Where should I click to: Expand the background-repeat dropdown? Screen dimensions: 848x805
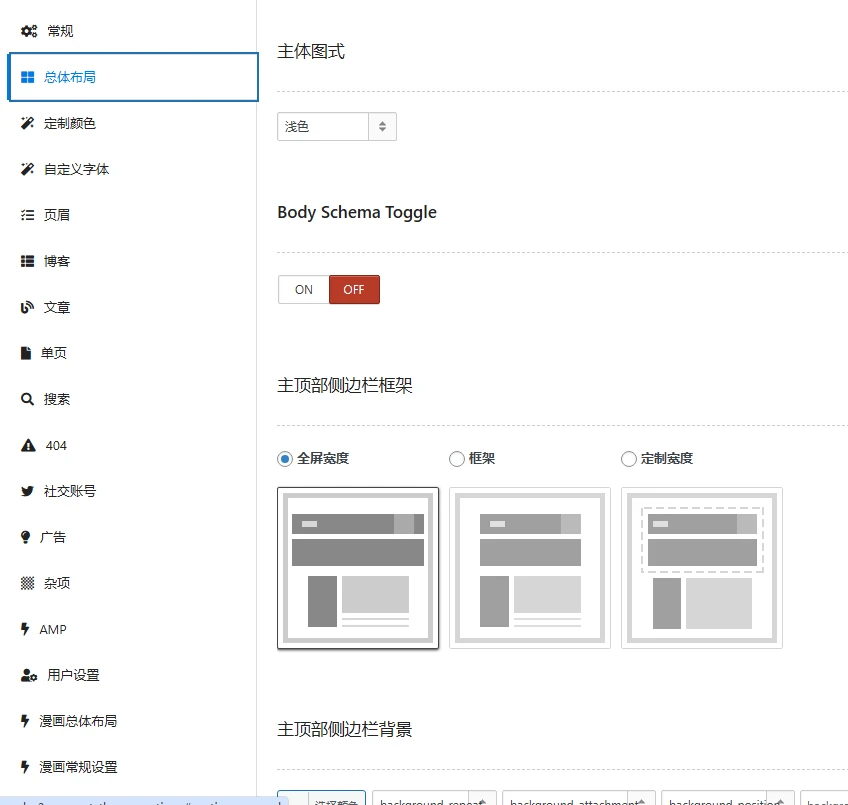(435, 800)
